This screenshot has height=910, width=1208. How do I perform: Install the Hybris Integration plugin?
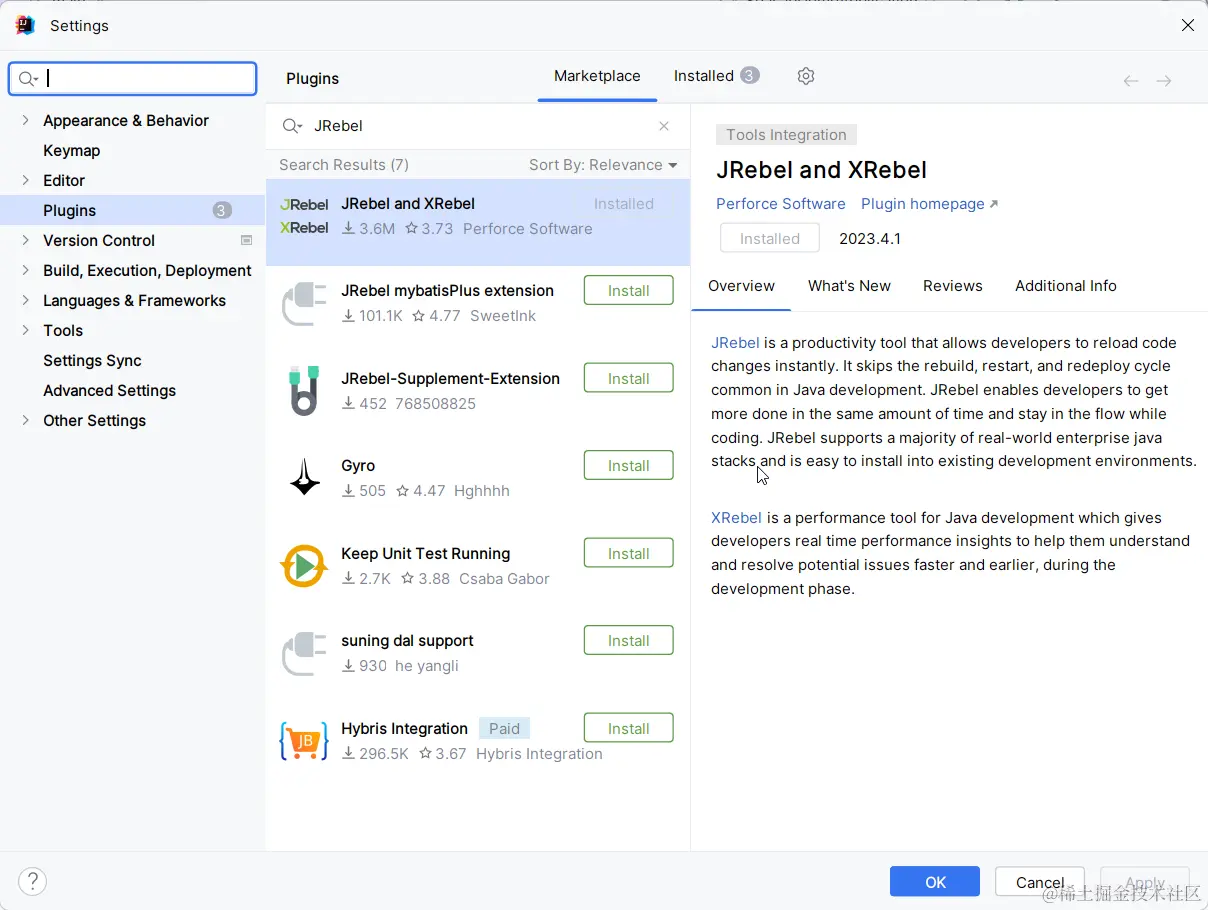pos(628,729)
